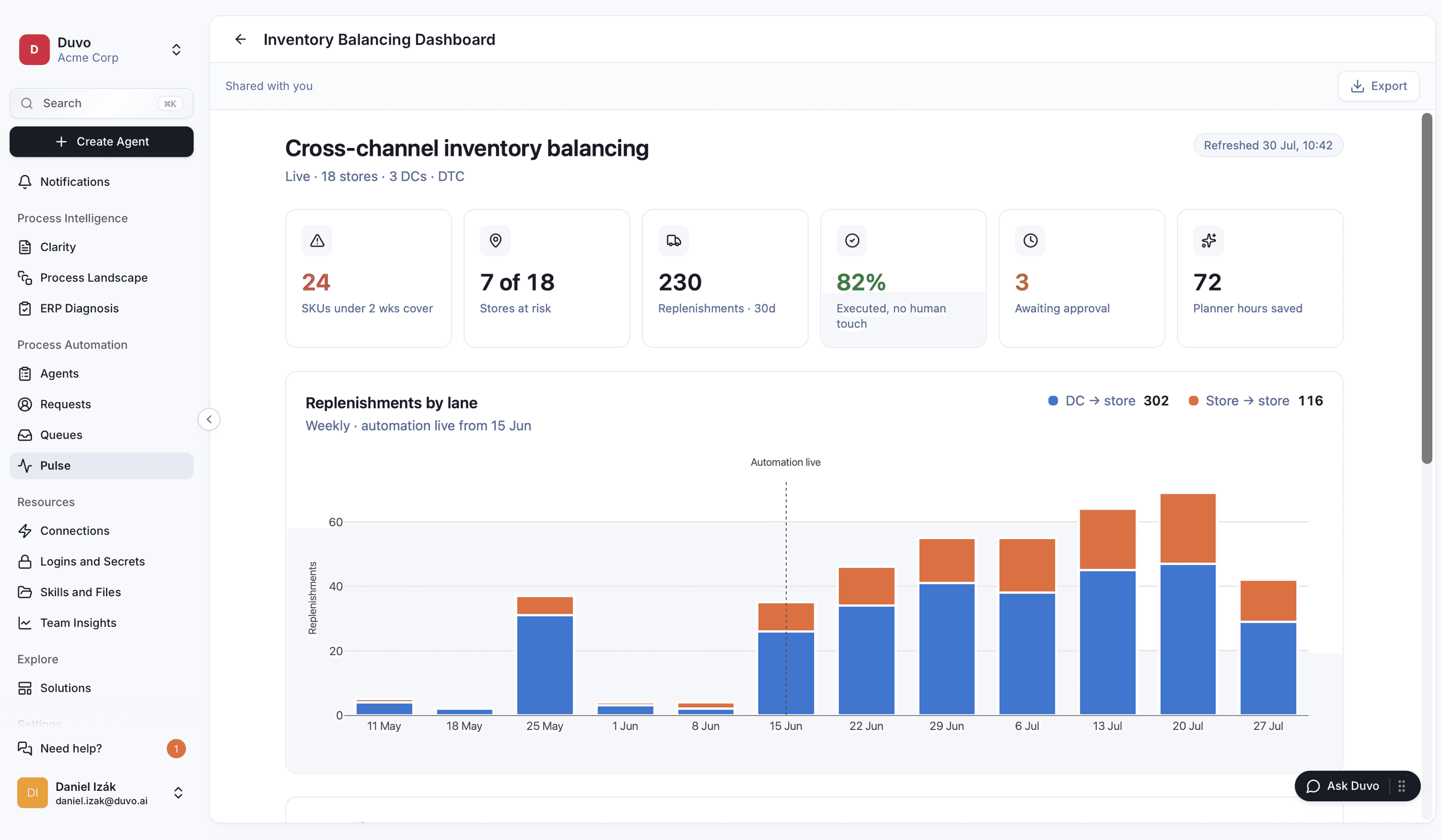Click the 3 Awaiting approval value
Screen dimensions: 1441x840
(x=1022, y=282)
